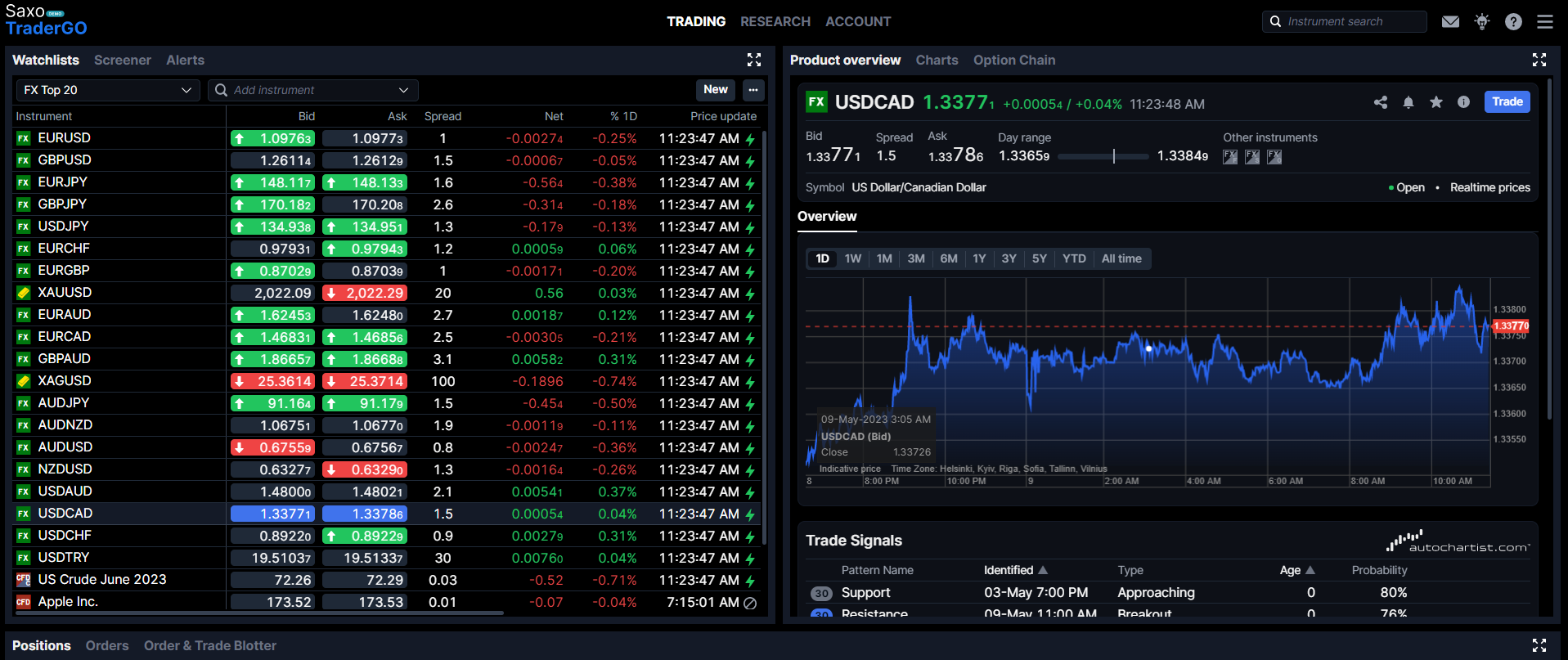The image size is (1568, 660).
Task: Switch to the Screener tab
Action: [123, 60]
